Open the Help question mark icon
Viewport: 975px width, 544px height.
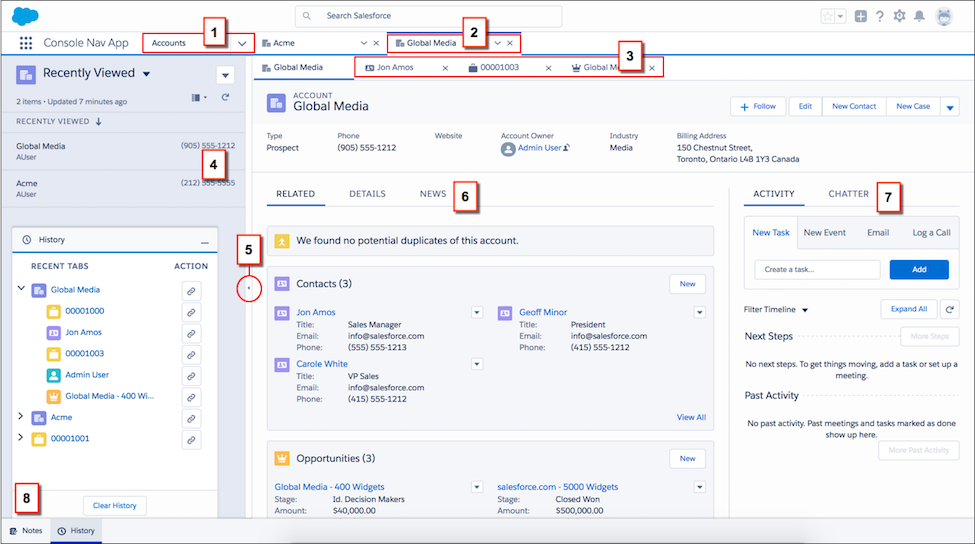click(x=880, y=17)
